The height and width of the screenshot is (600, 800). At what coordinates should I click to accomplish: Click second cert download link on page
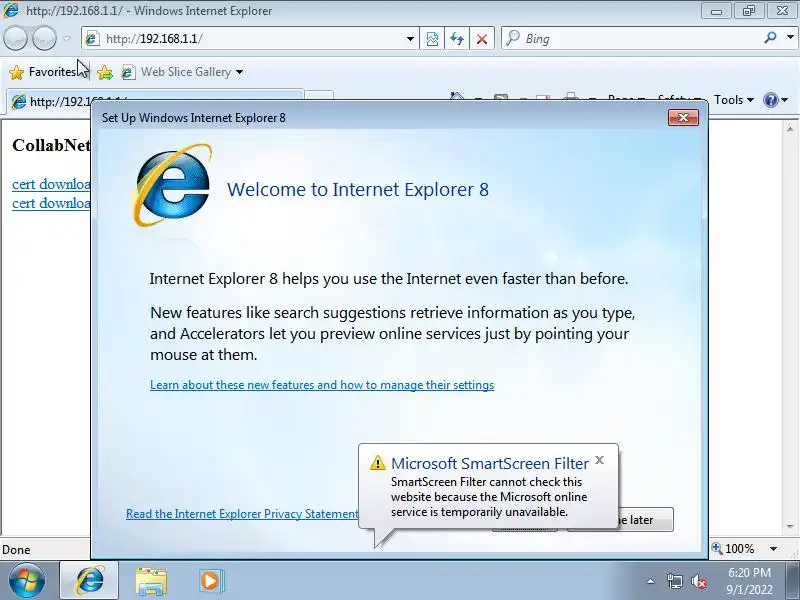(x=51, y=203)
